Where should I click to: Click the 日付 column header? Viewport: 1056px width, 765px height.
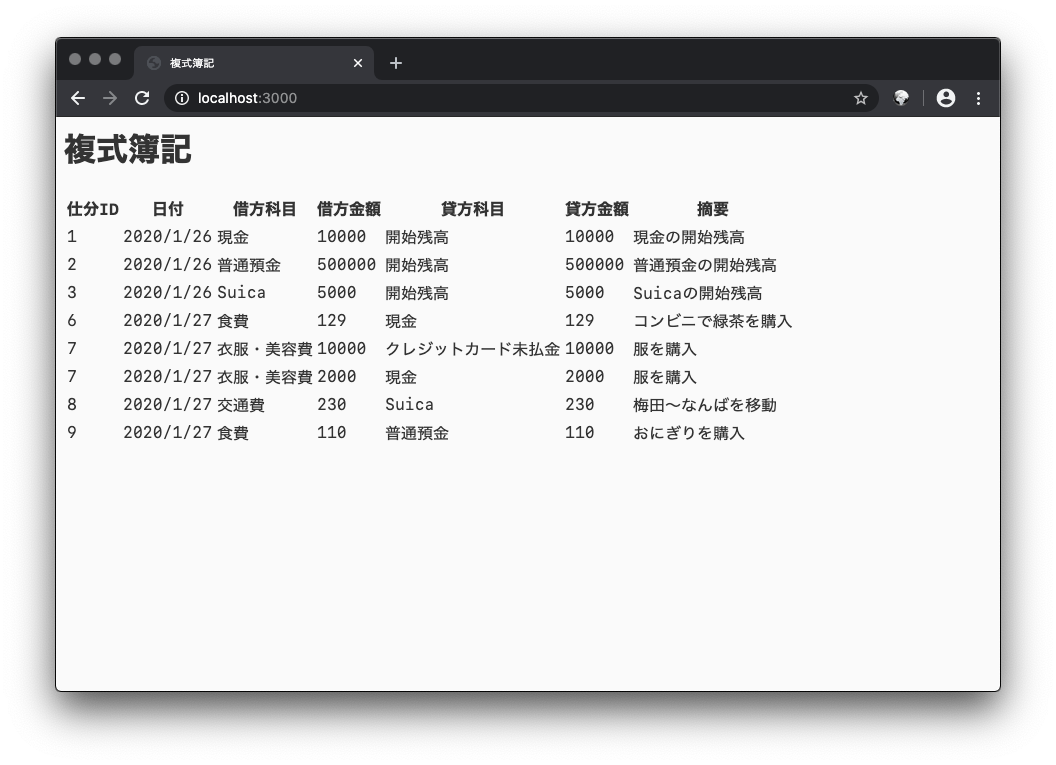click(166, 209)
